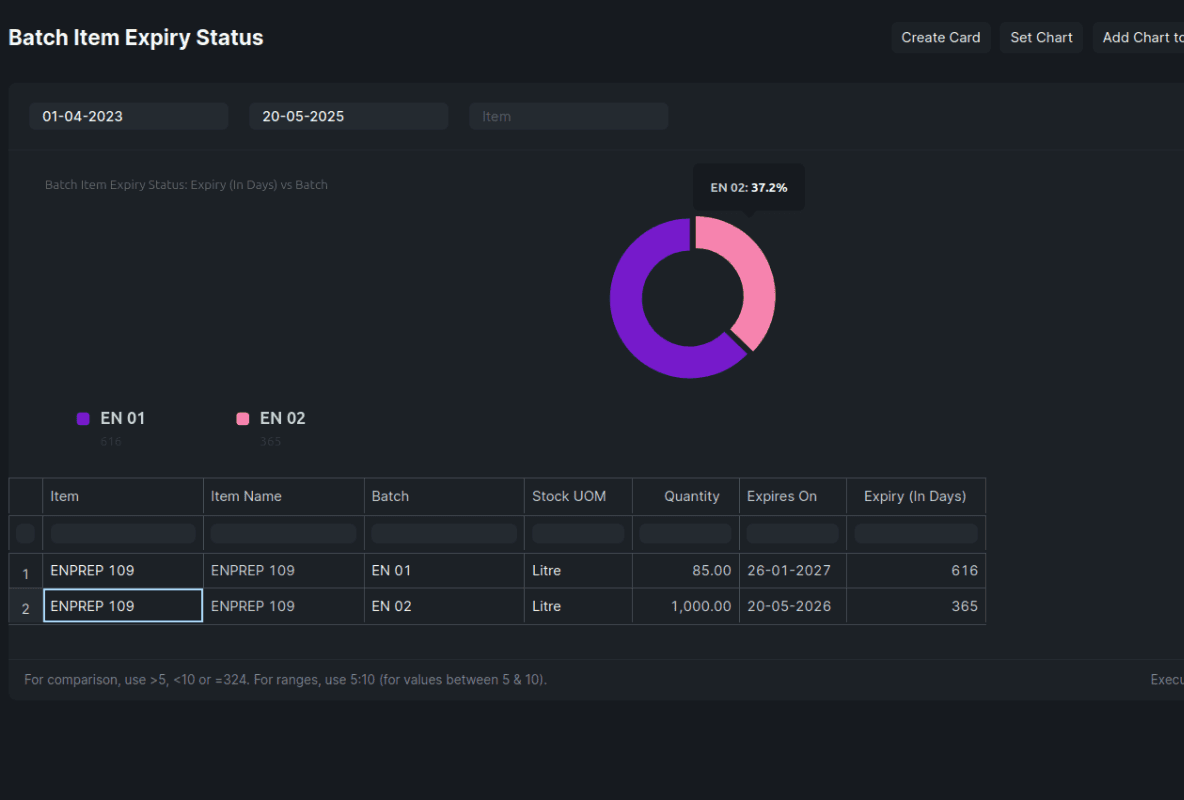Click the row number 2 cell
The image size is (1184, 800).
[x=24, y=606]
